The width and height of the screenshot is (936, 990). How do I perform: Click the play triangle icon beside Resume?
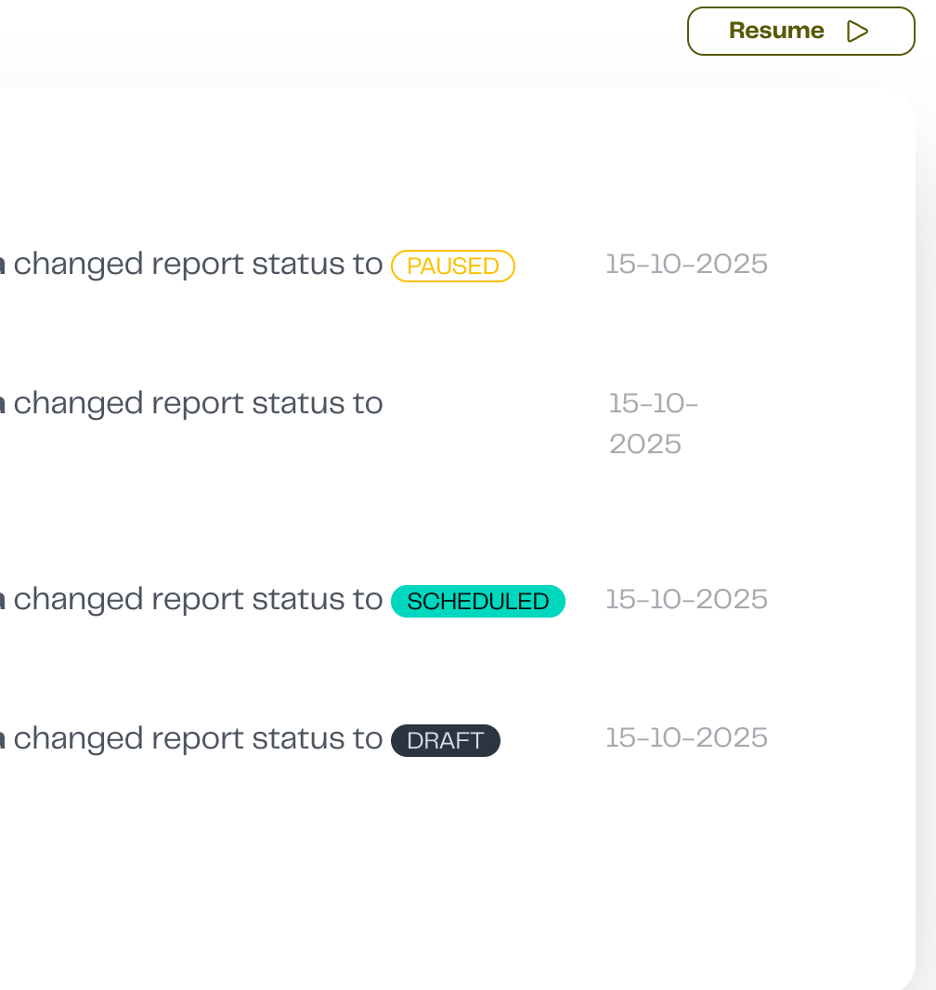tap(857, 31)
